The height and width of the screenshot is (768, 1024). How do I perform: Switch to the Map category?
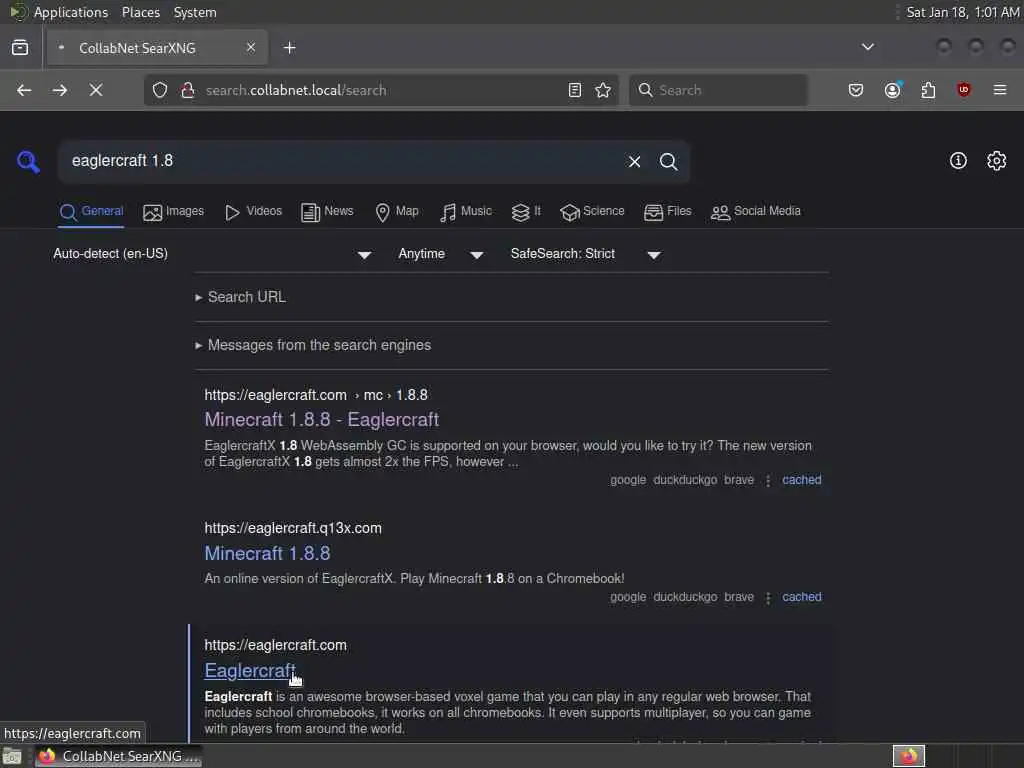coord(397,212)
